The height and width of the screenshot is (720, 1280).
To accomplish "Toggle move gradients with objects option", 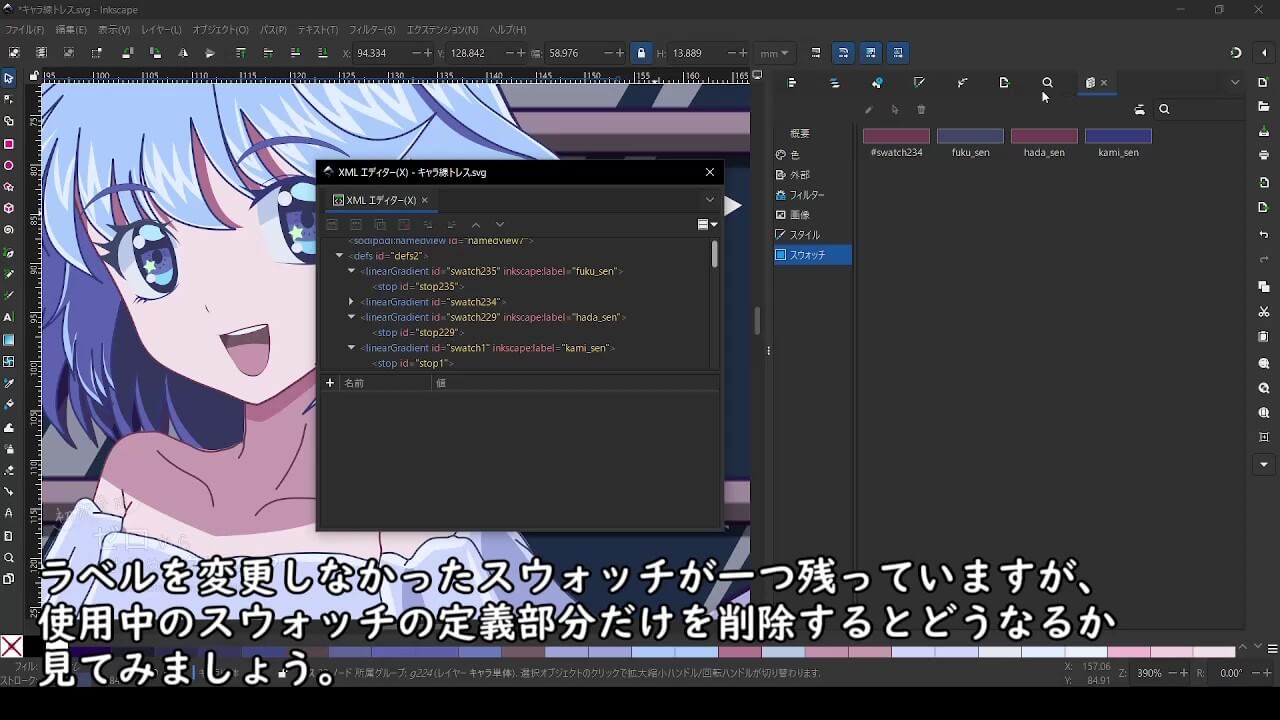I will click(871, 53).
